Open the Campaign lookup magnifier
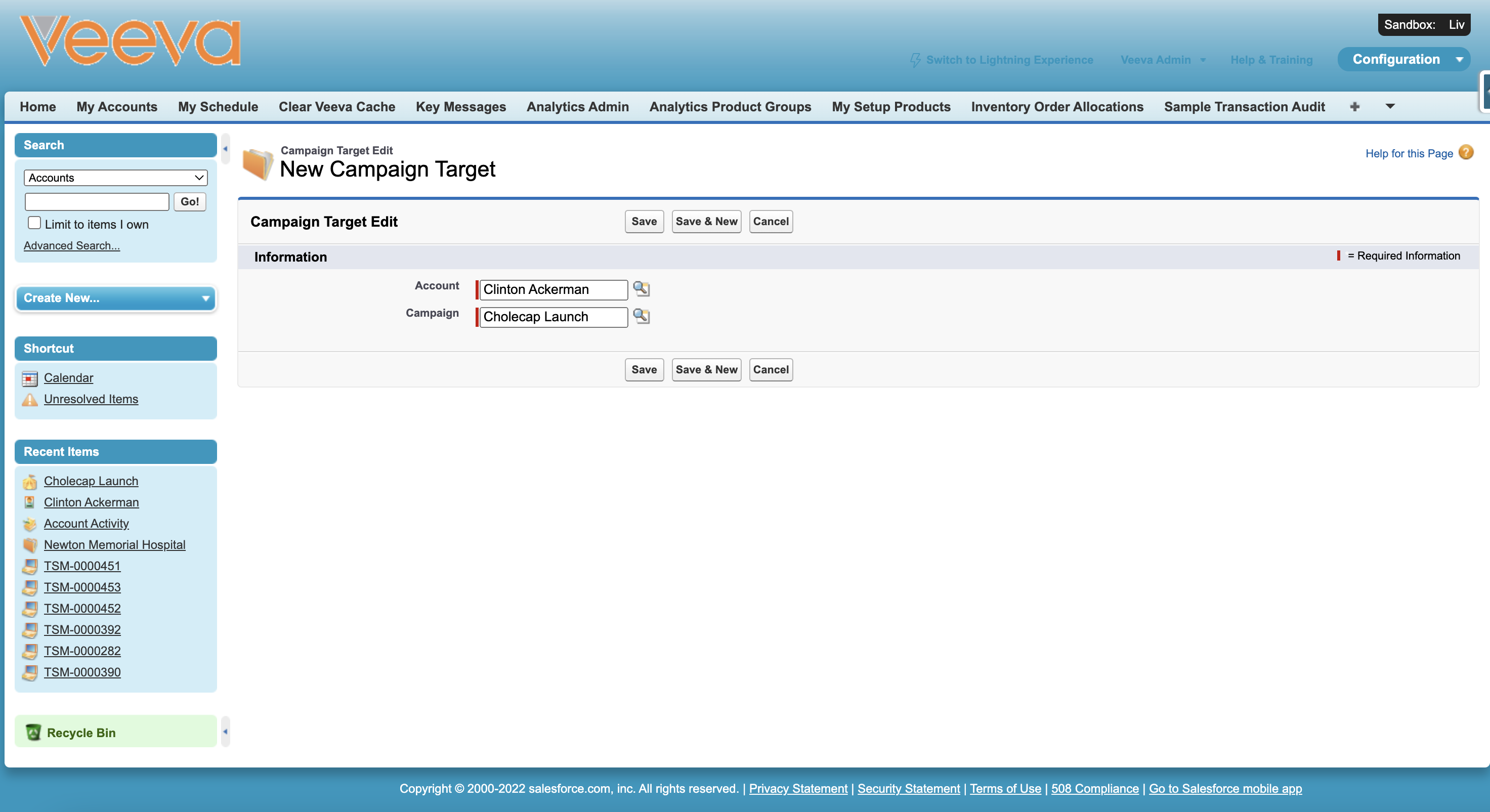Image resolution: width=1490 pixels, height=812 pixels. pyautogui.click(x=642, y=316)
